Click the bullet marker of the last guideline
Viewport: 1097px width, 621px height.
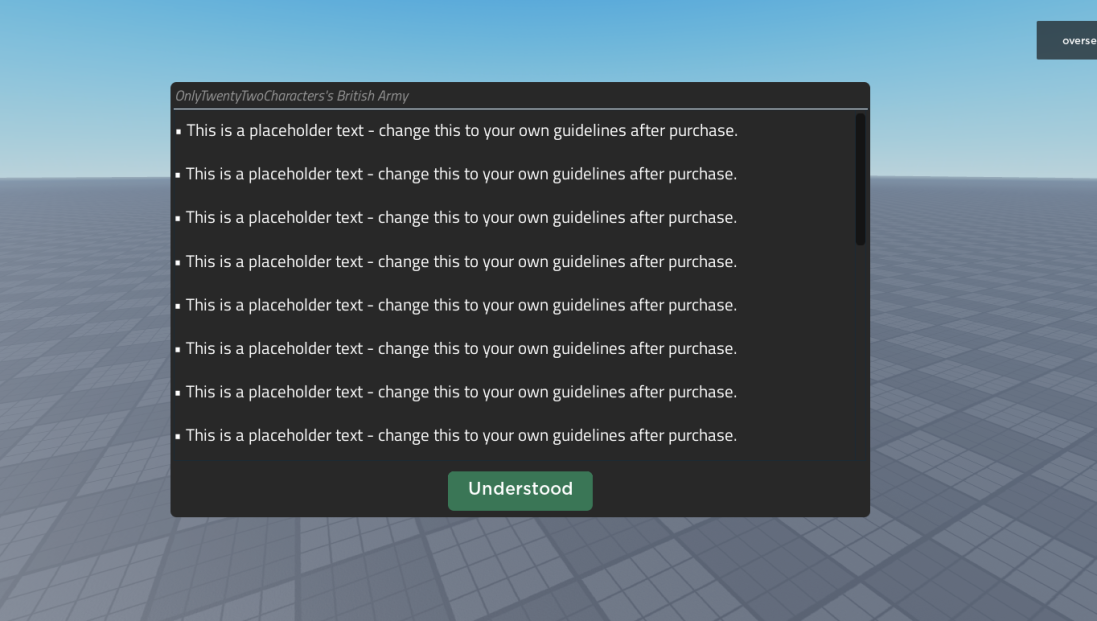pyautogui.click(x=178, y=437)
